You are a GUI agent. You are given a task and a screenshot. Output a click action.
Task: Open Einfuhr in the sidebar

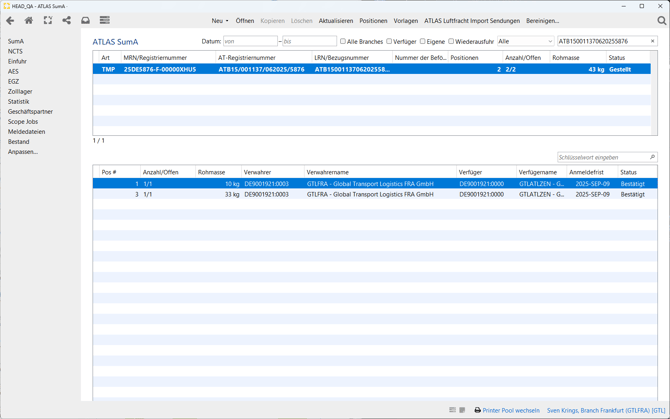[17, 61]
